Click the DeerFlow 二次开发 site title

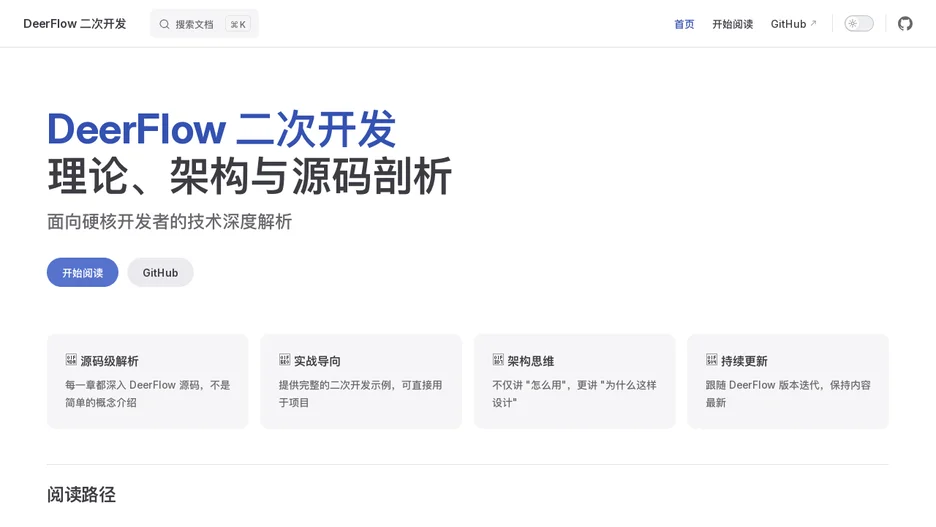point(75,24)
